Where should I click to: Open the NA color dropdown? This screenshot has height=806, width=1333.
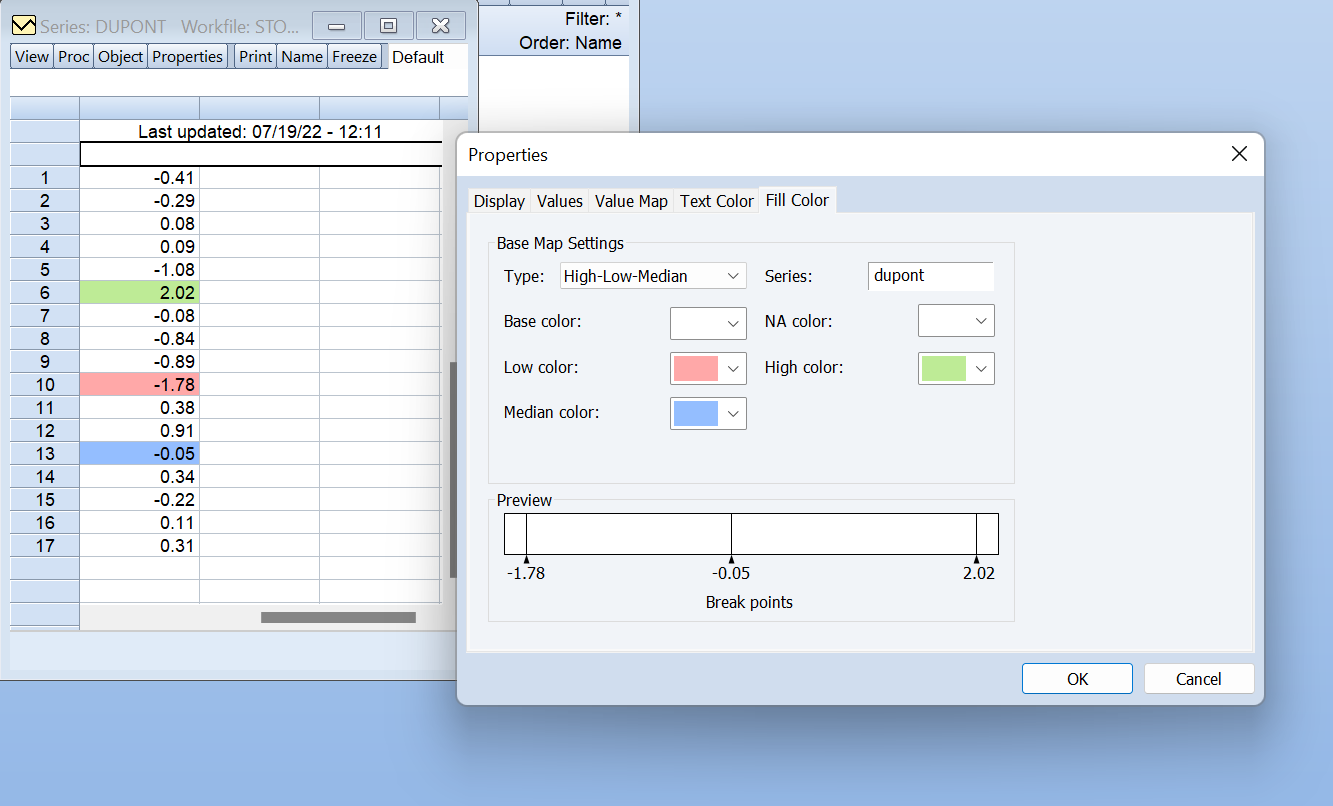[x=956, y=320]
